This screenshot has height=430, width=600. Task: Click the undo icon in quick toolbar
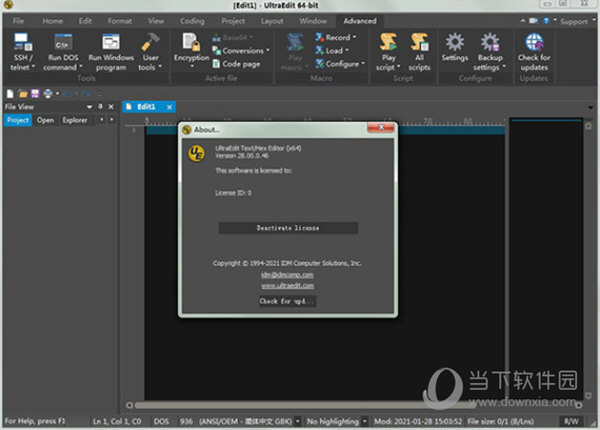pyautogui.click(x=67, y=94)
